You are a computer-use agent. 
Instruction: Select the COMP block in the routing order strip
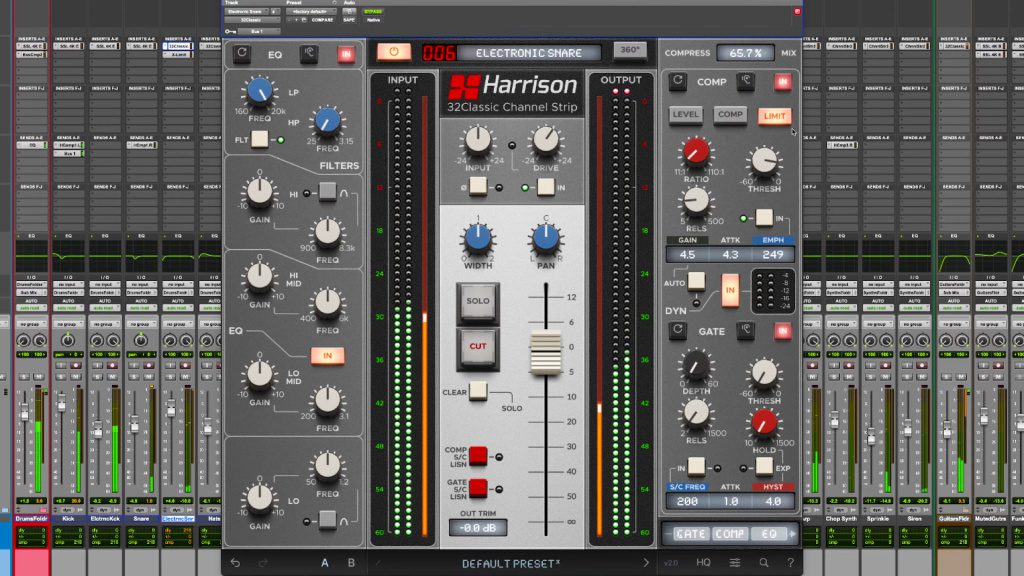(729, 534)
